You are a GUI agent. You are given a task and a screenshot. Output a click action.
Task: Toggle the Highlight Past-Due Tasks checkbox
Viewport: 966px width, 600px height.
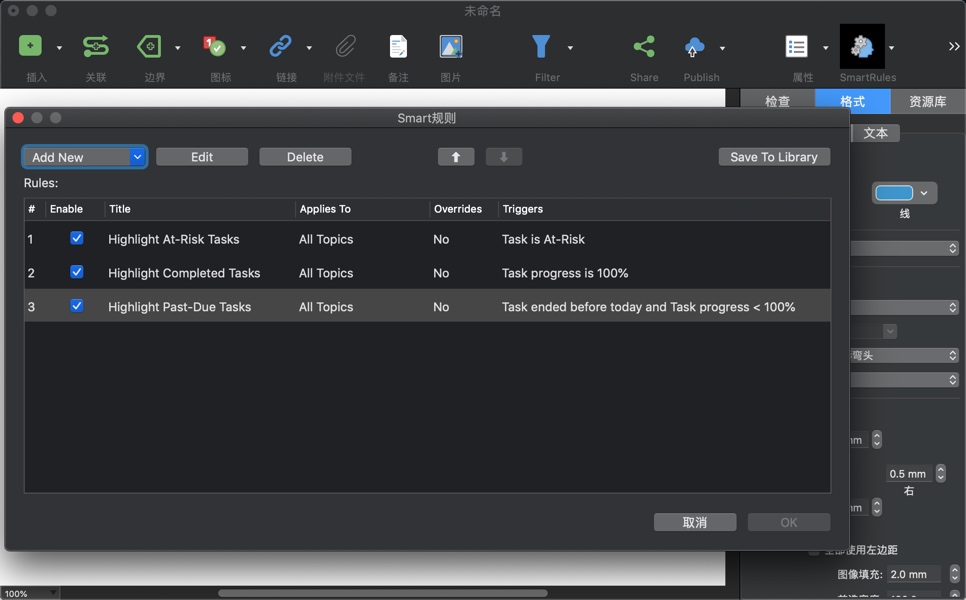(x=77, y=307)
